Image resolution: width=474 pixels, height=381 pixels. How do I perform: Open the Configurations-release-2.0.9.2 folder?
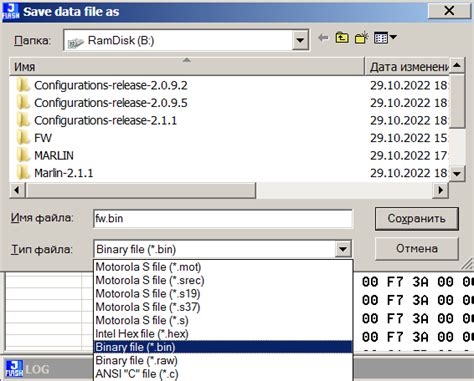click(x=110, y=86)
